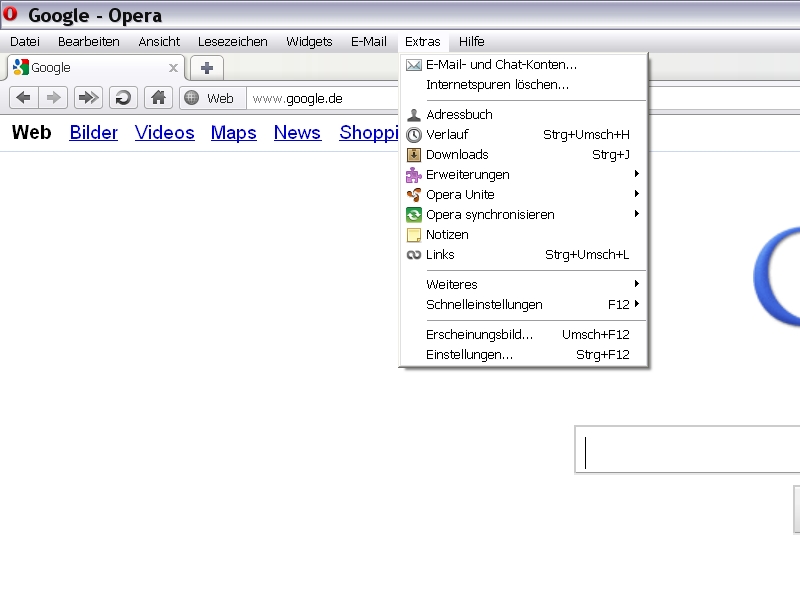Click the Google favicon on the tab

click(x=20, y=67)
